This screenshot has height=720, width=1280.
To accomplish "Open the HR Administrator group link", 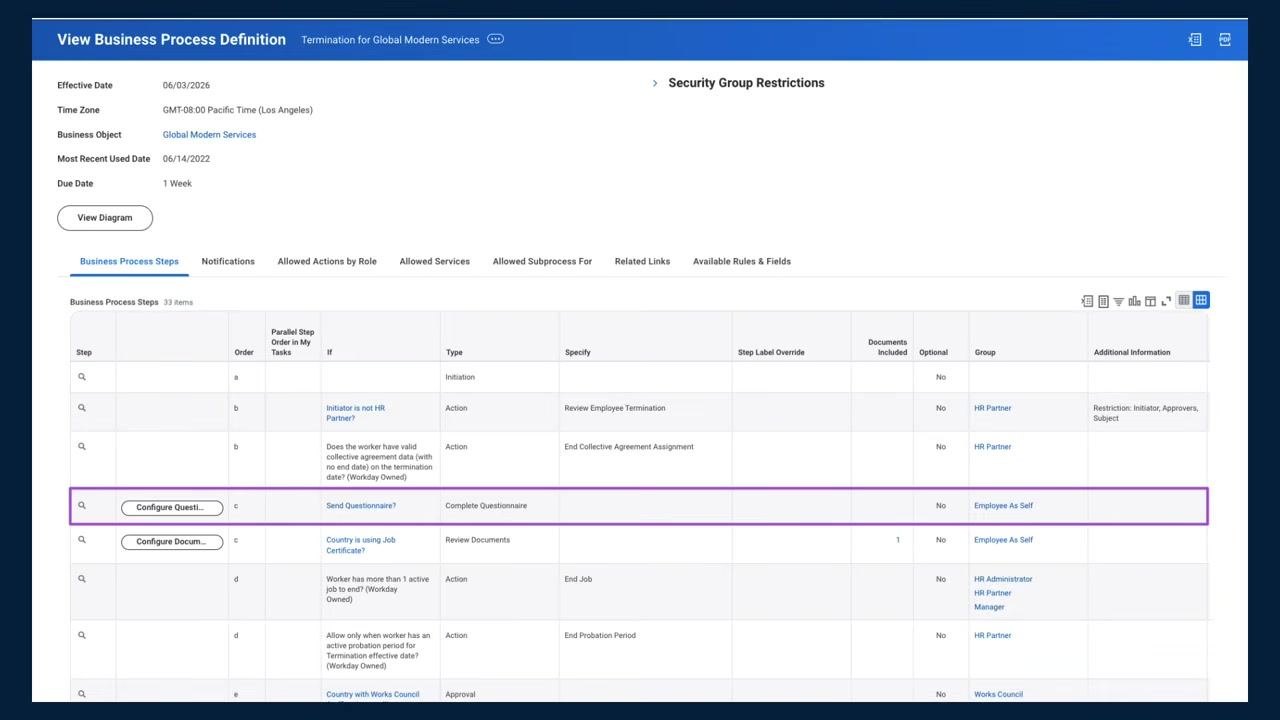I will point(1003,579).
